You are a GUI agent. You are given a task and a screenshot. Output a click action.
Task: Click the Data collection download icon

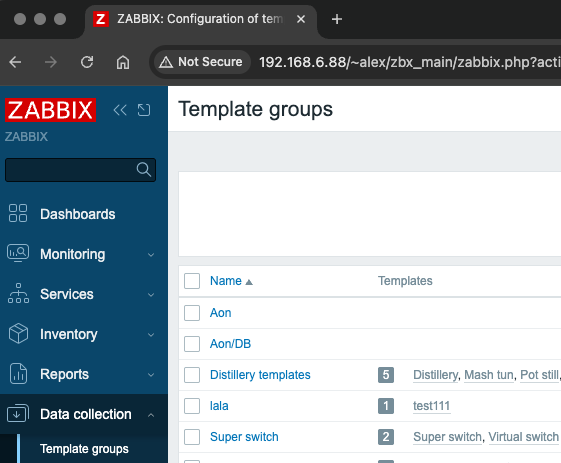[18, 414]
